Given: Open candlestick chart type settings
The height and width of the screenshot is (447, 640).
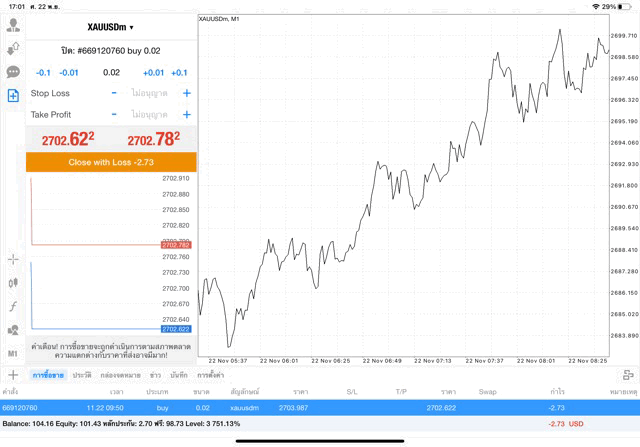Looking at the screenshot, I should (13, 283).
